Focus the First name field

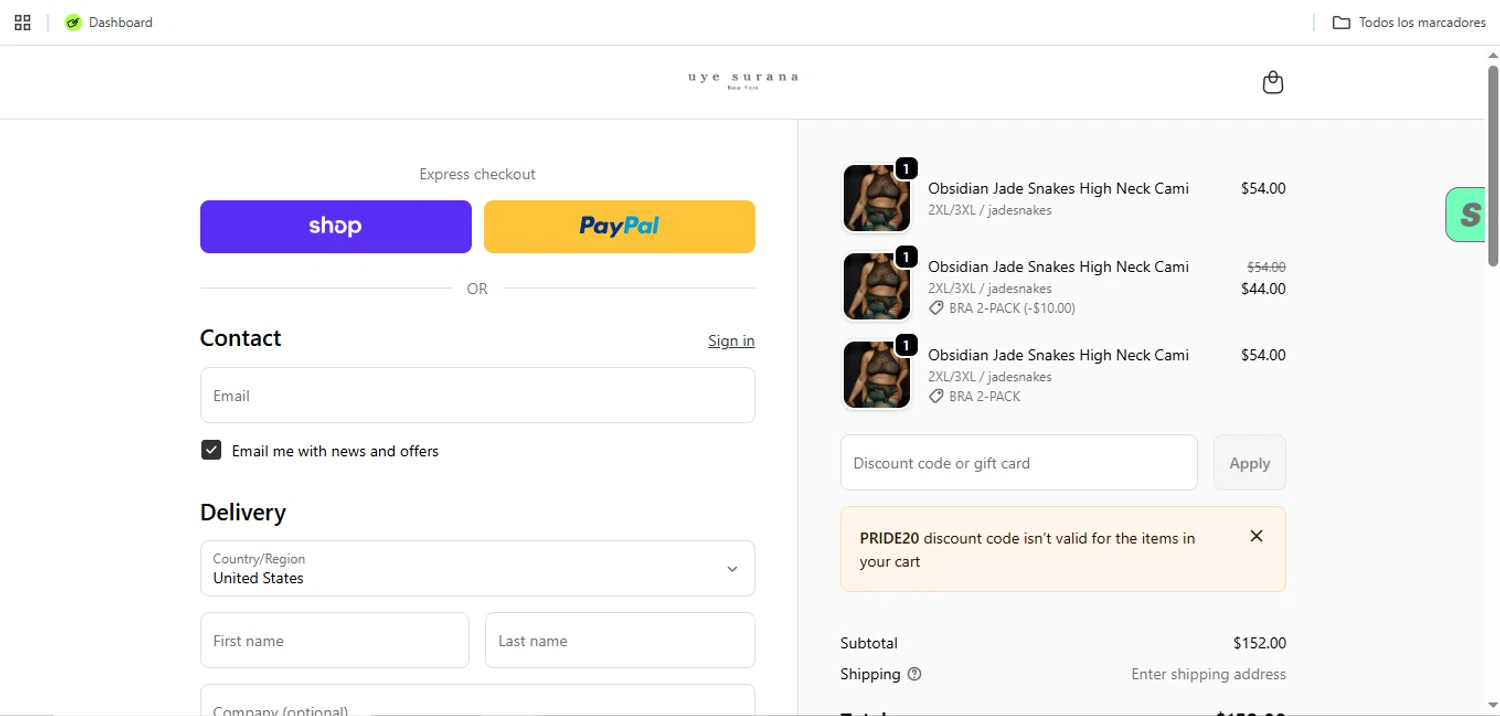coord(334,640)
